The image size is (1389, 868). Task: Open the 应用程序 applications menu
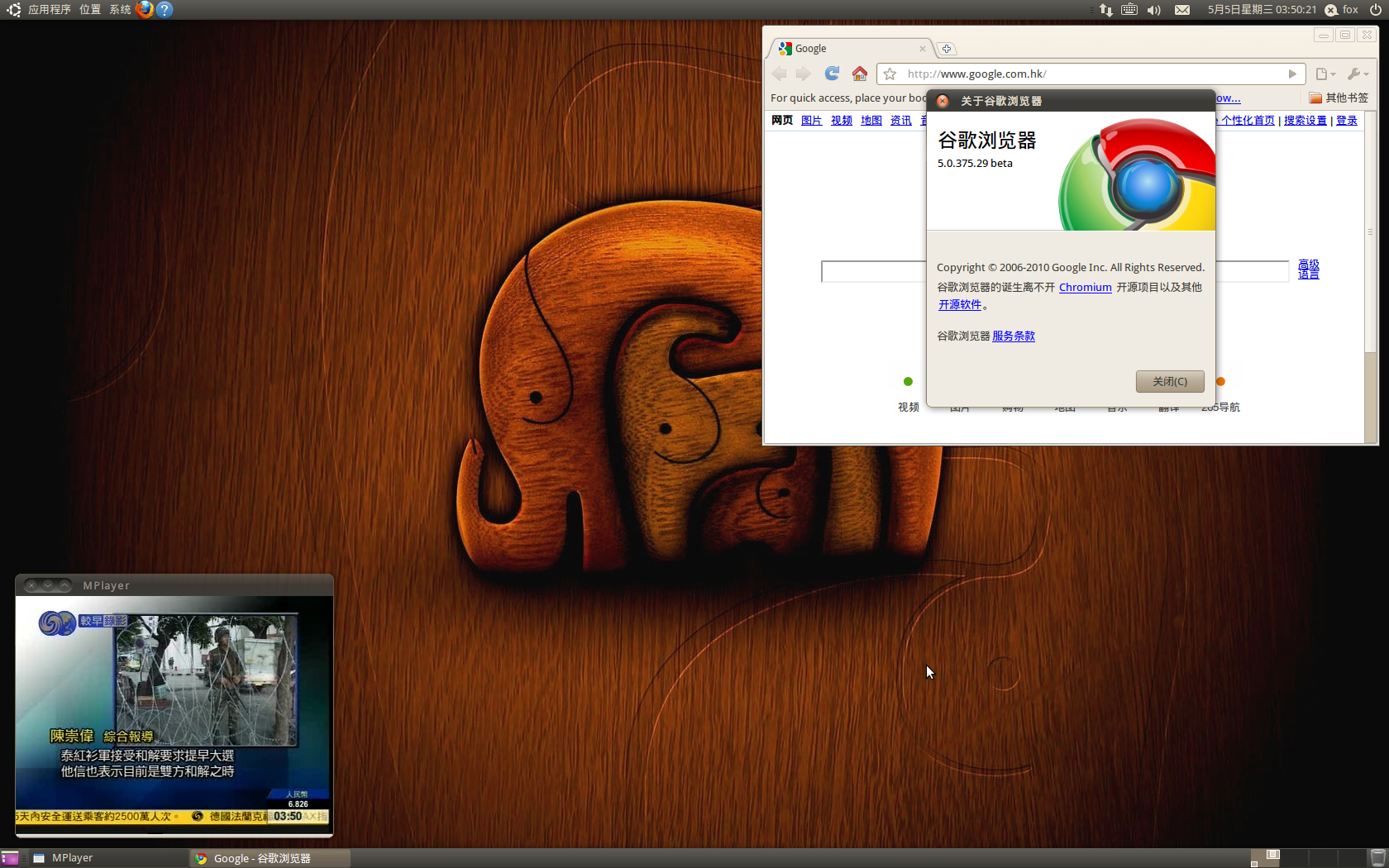tap(50, 10)
